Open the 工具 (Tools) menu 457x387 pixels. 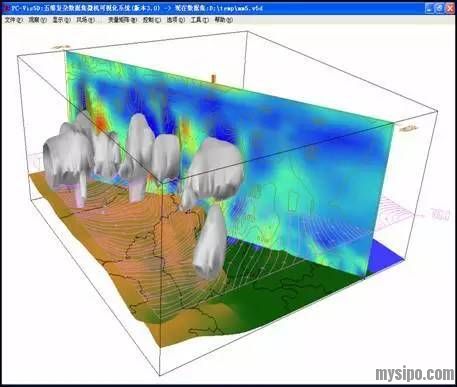(199, 20)
